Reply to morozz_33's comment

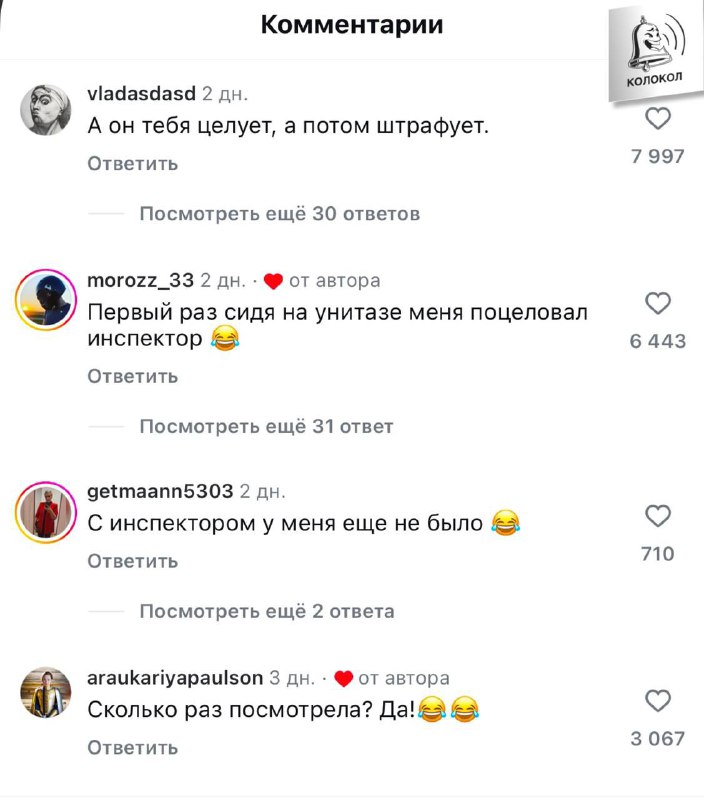(133, 377)
